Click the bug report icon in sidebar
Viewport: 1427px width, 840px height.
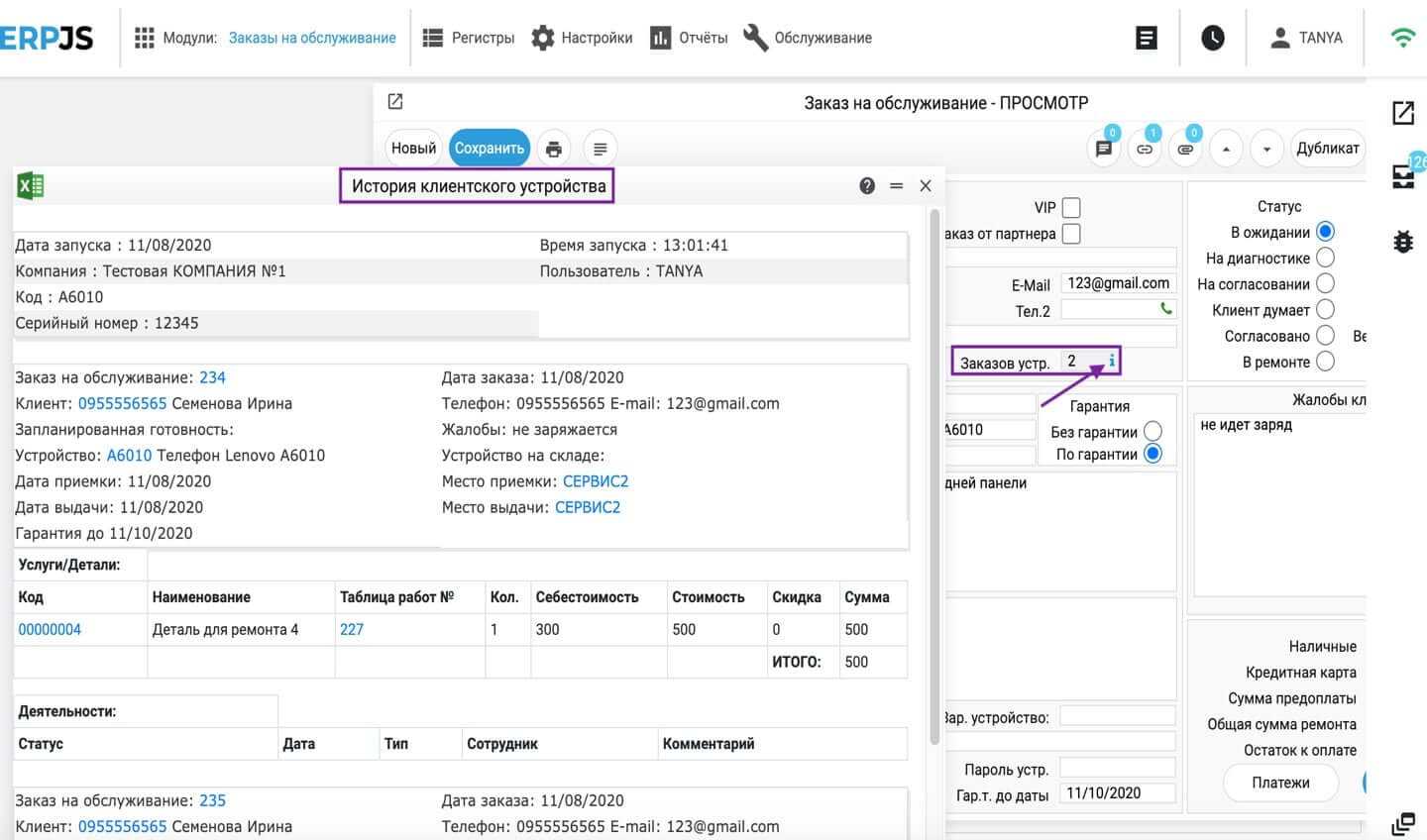click(x=1403, y=241)
